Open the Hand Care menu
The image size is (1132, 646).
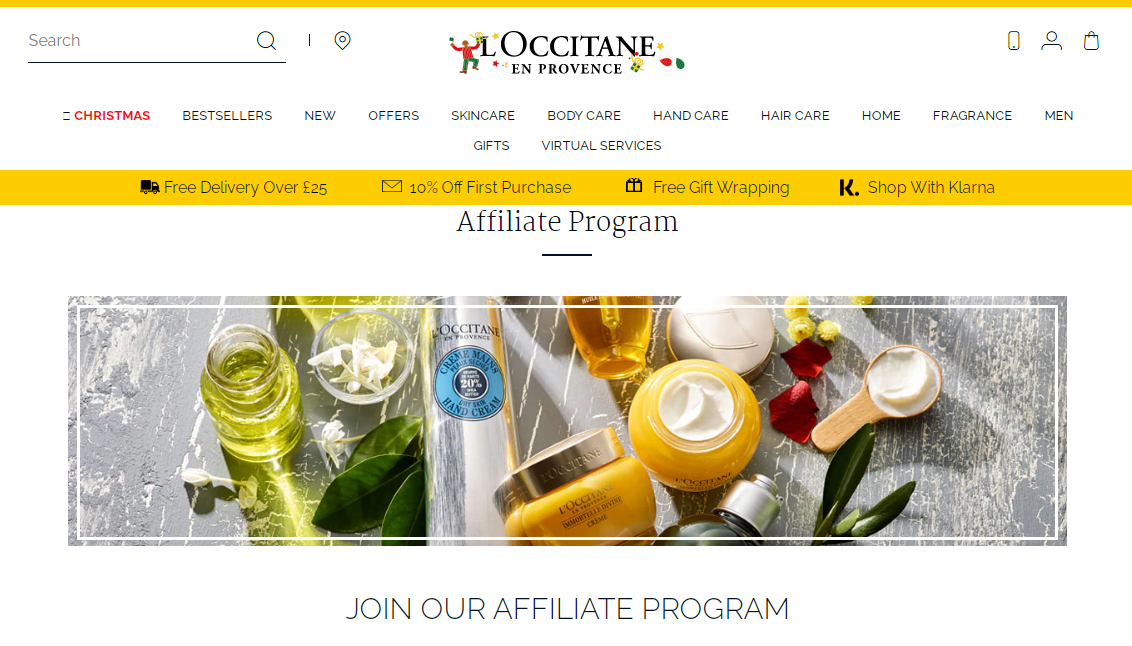coord(690,115)
